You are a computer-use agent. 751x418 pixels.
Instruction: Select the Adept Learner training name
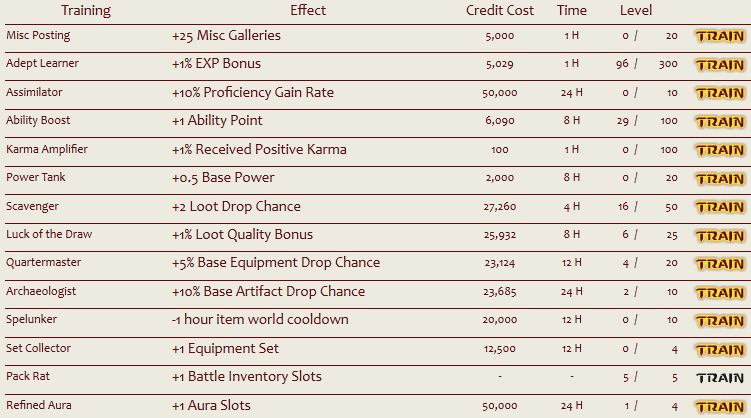coord(42,63)
